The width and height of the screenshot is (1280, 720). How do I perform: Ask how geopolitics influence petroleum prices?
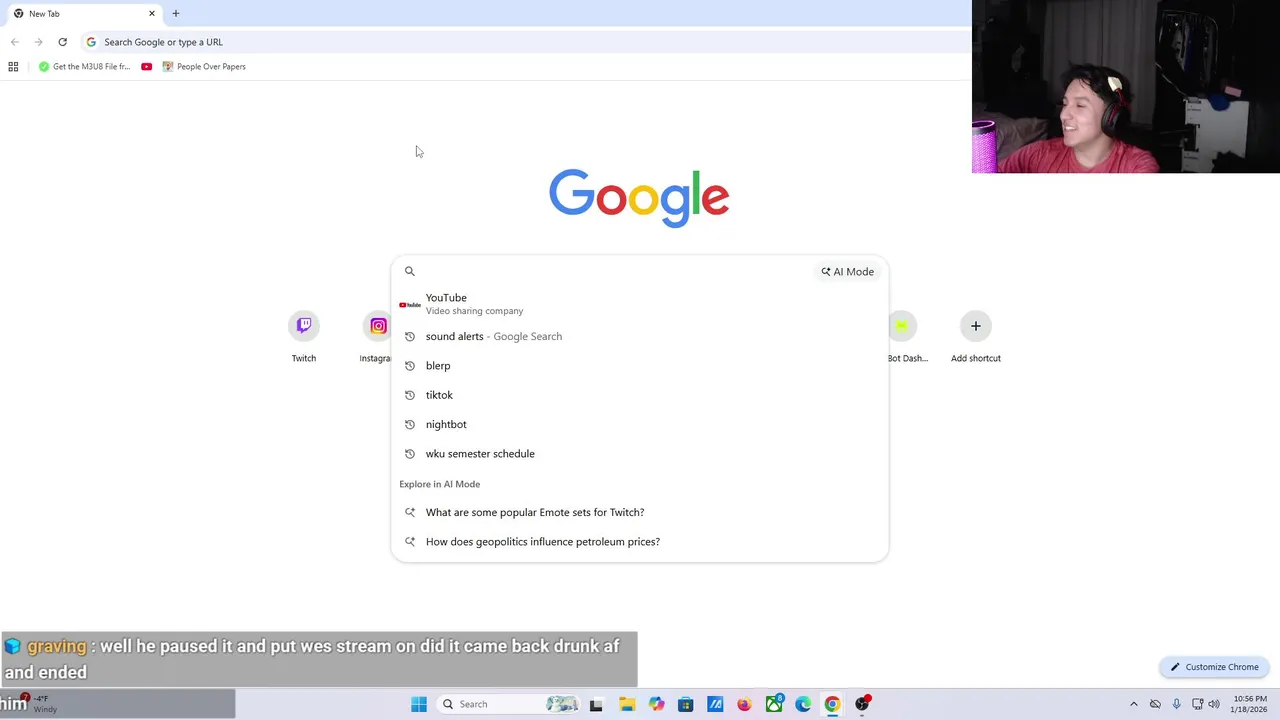pos(639,541)
